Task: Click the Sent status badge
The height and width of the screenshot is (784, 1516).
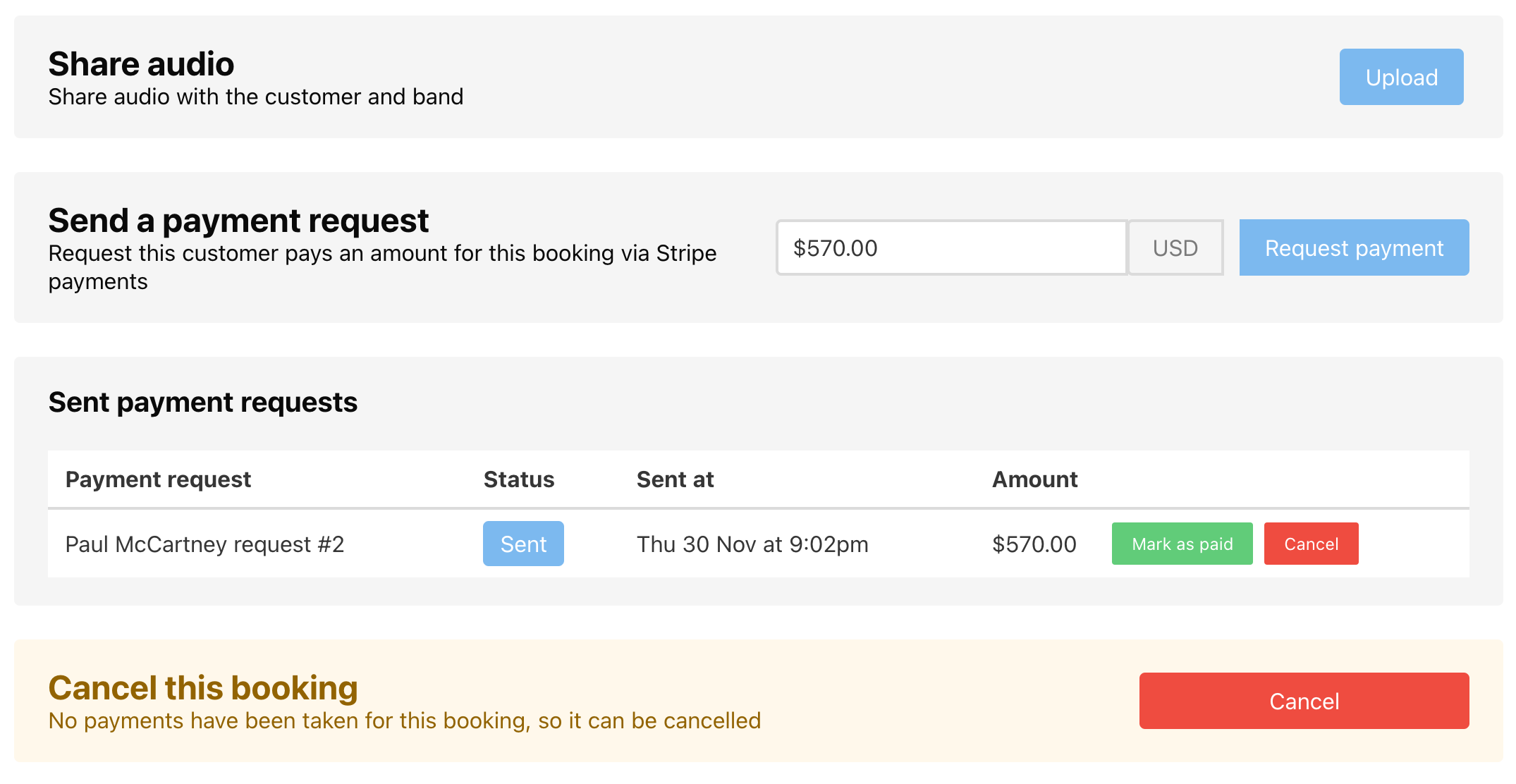Action: tap(522, 544)
